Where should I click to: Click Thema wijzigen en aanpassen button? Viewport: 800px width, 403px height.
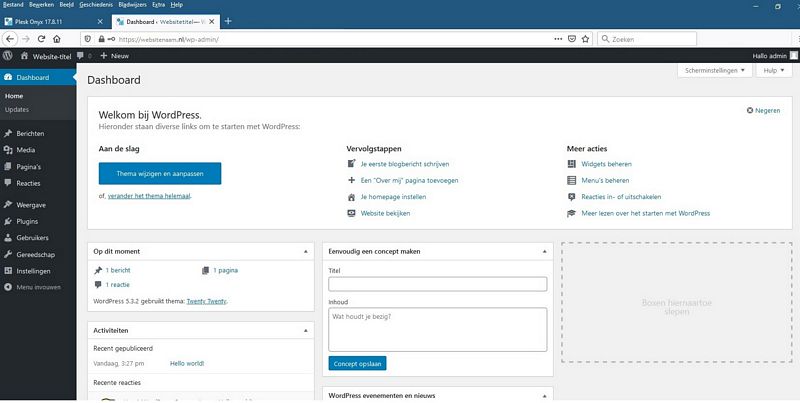pyautogui.click(x=160, y=173)
